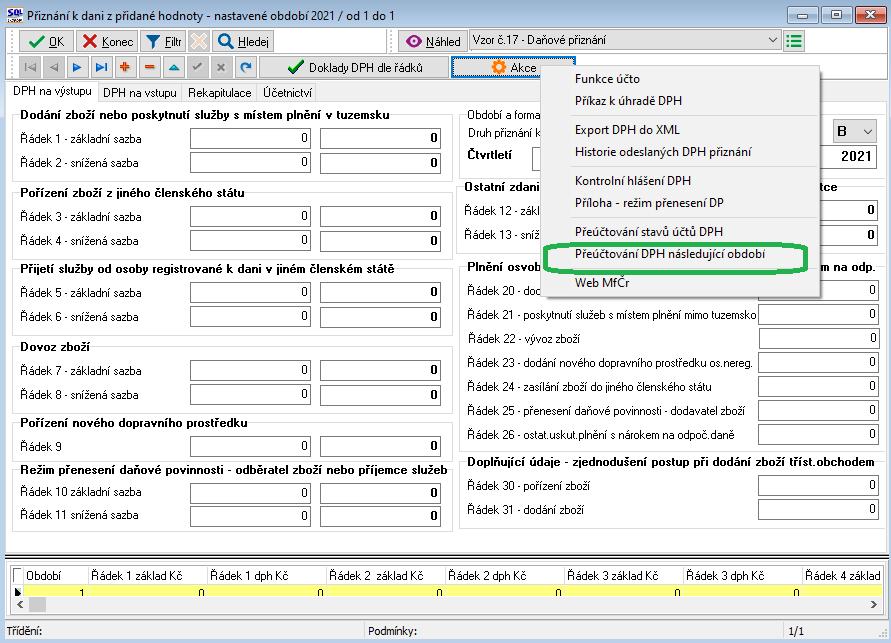The width and height of the screenshot is (891, 643).
Task: Click Řádek 26 input field
Action: (x=819, y=435)
